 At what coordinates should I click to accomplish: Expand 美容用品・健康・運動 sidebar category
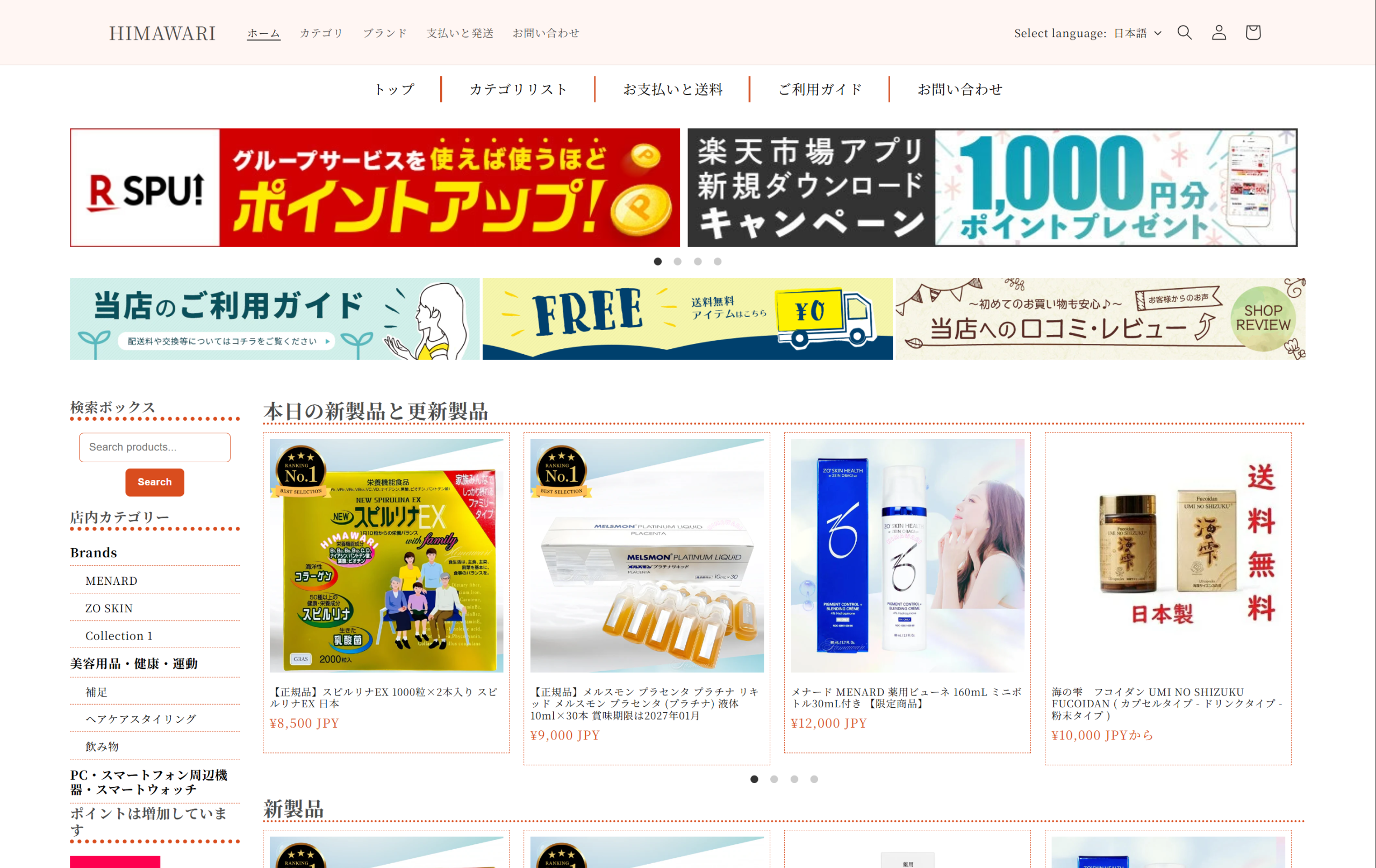tap(134, 663)
